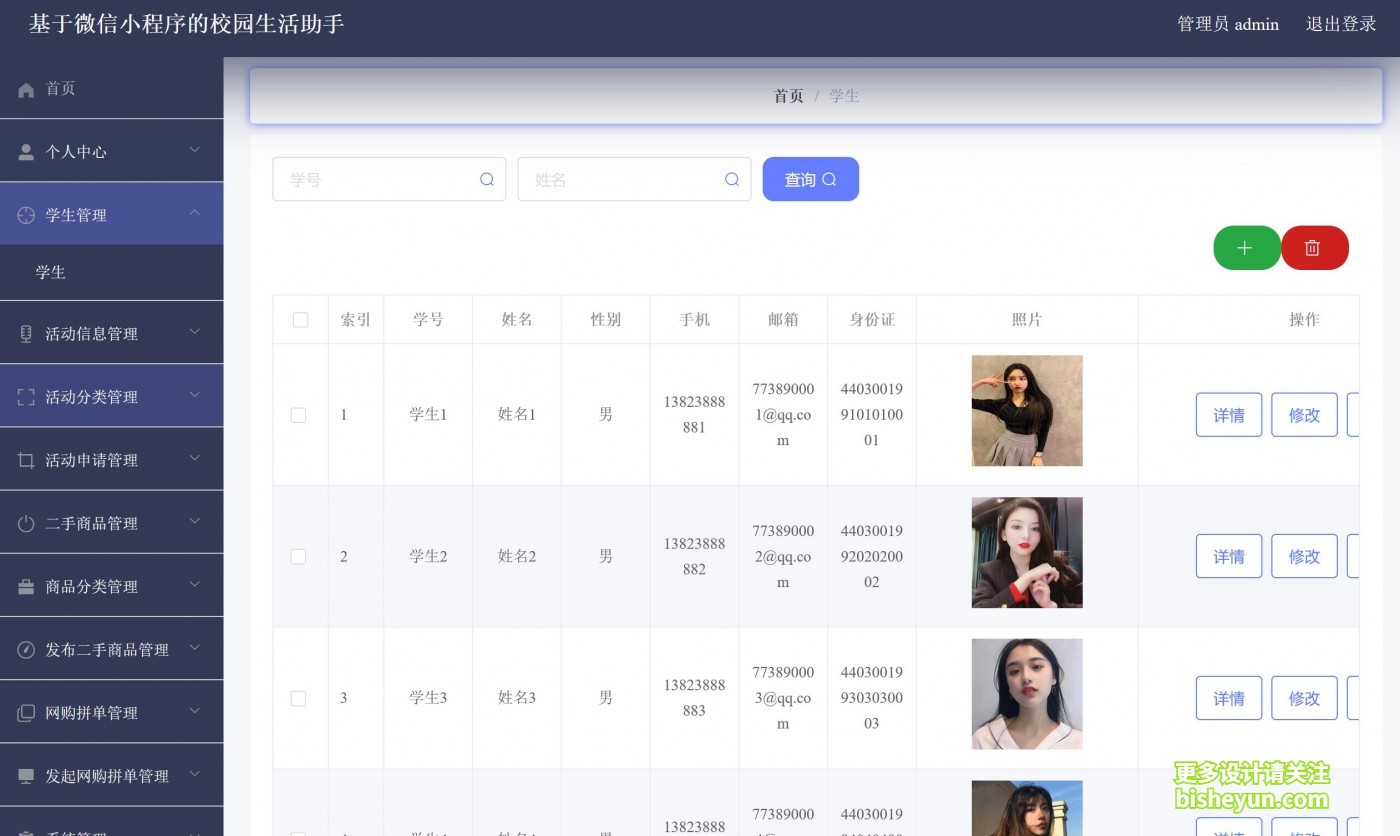Click the 索引 column header
This screenshot has height=836, width=1400.
click(356, 320)
